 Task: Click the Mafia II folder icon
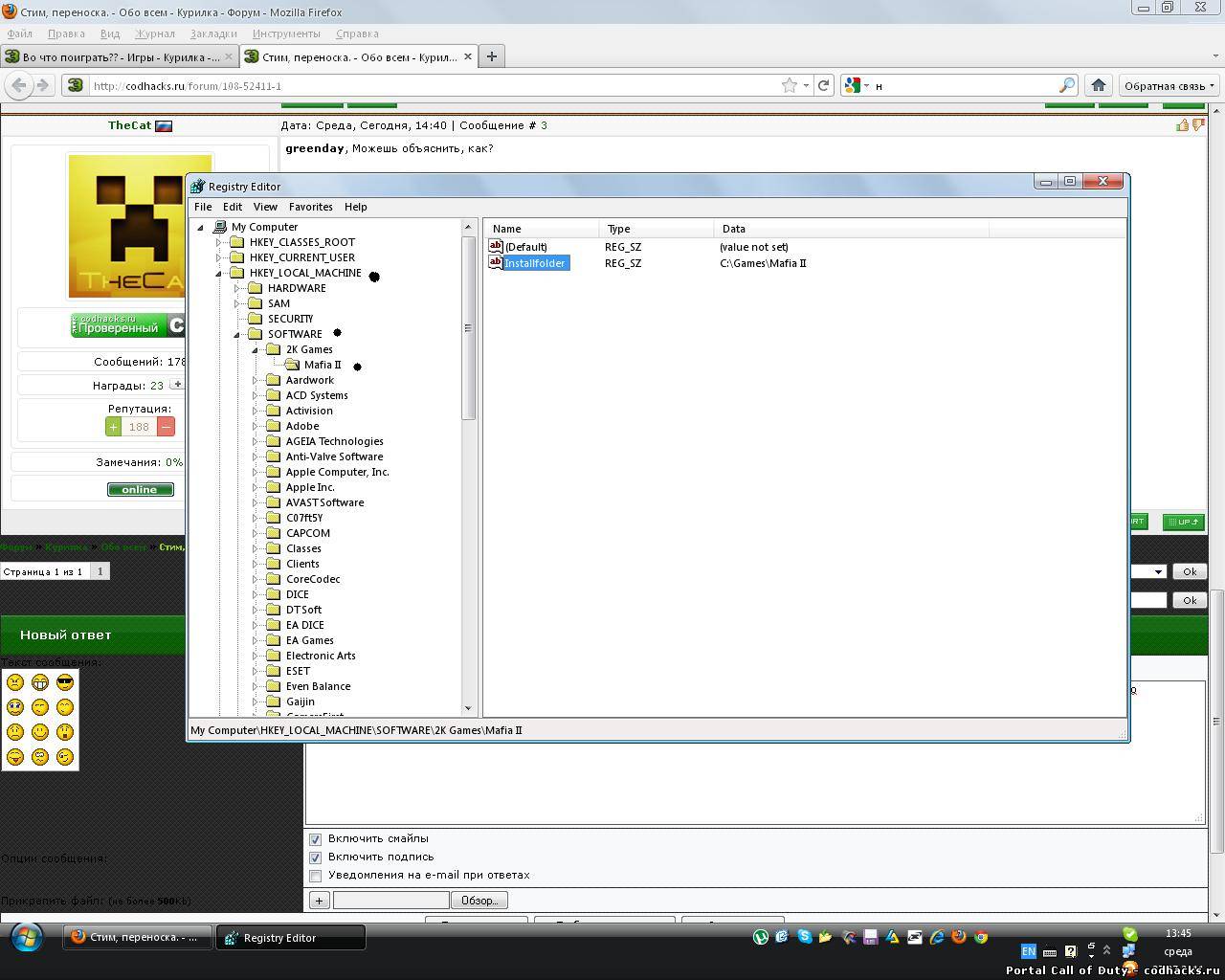[x=292, y=365]
